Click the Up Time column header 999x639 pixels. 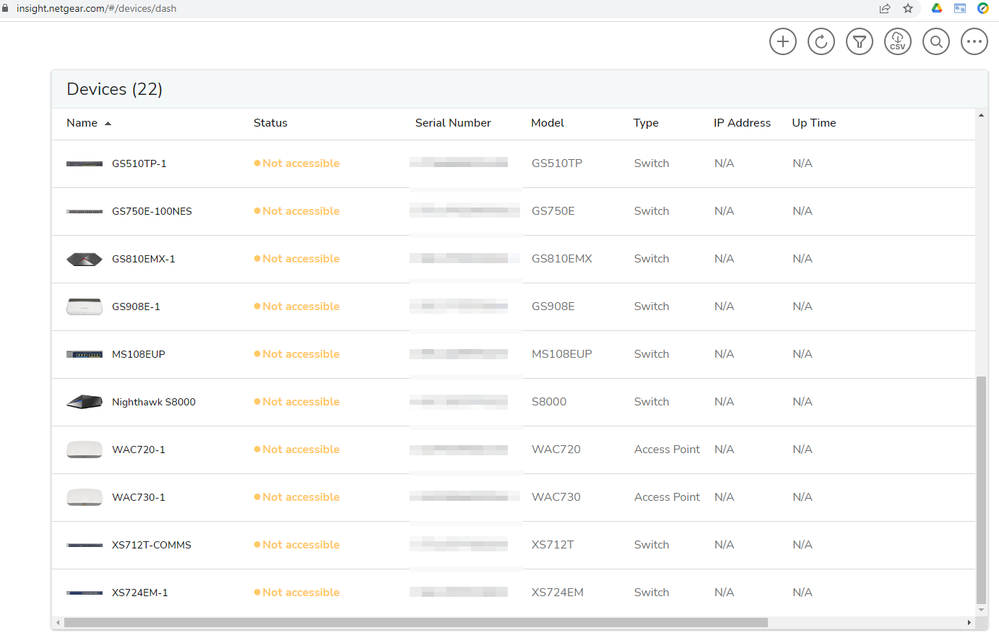(x=813, y=123)
